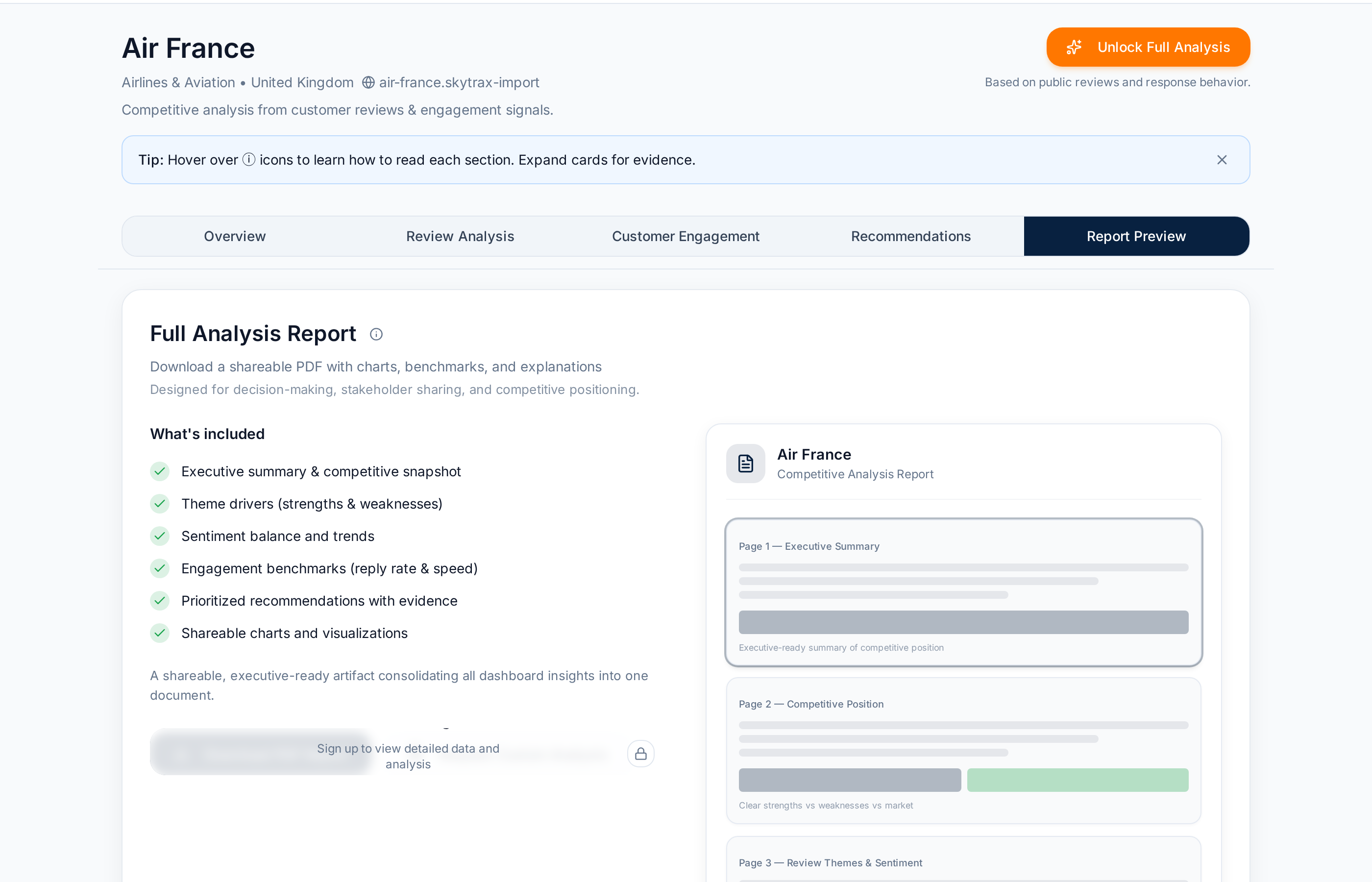Click 'Clear strengths vs weaknesses vs market' caption

click(x=826, y=805)
